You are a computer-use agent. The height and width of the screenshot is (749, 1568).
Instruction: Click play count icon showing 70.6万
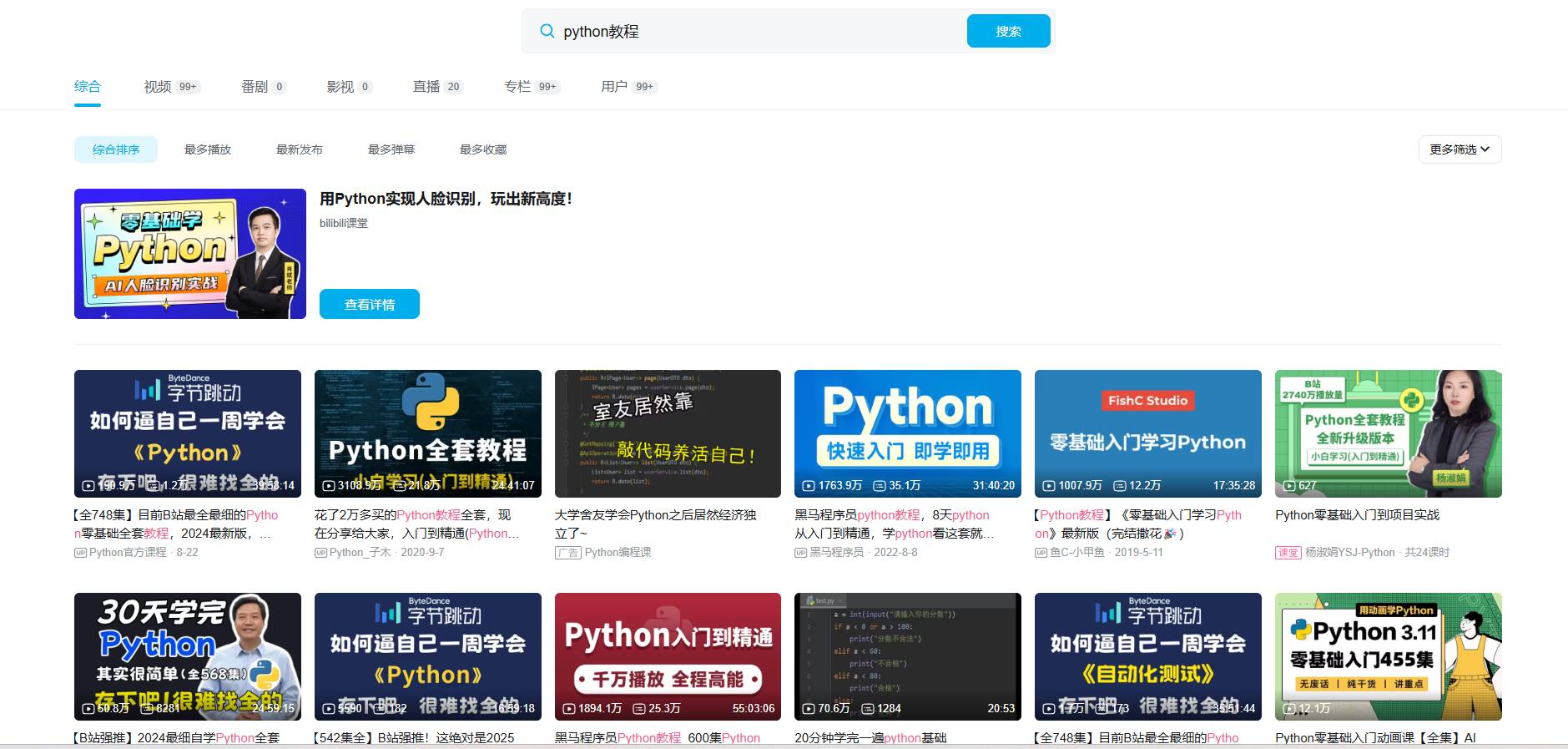(809, 708)
